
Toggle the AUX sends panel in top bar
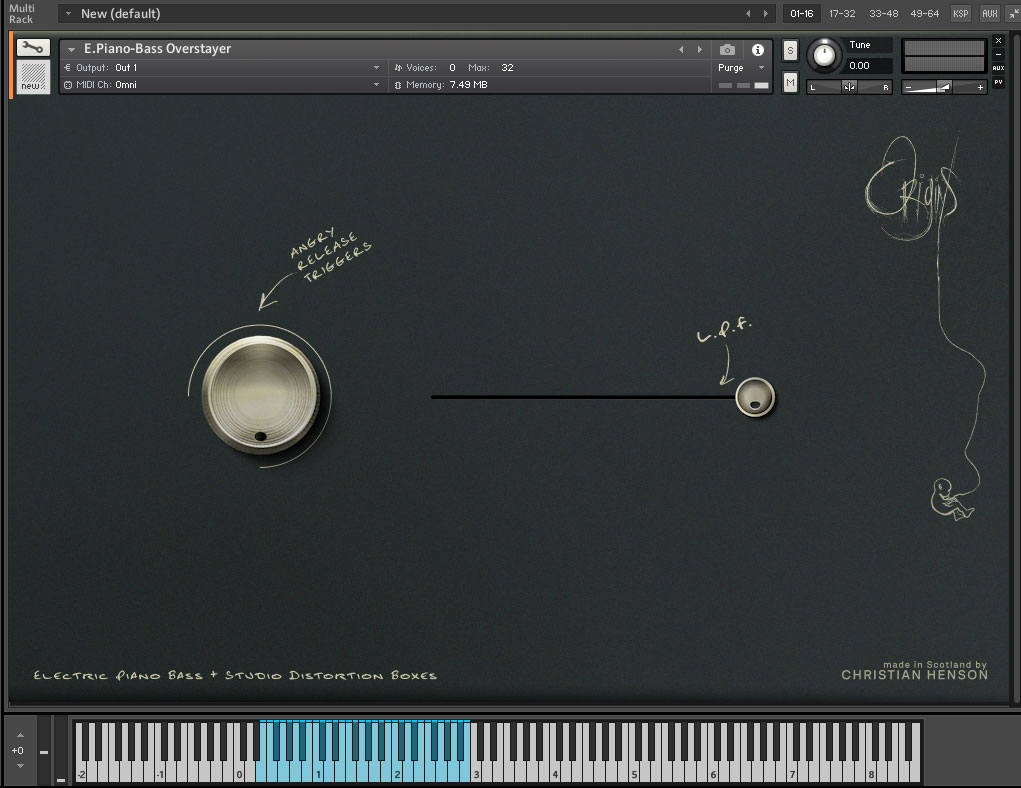click(989, 13)
